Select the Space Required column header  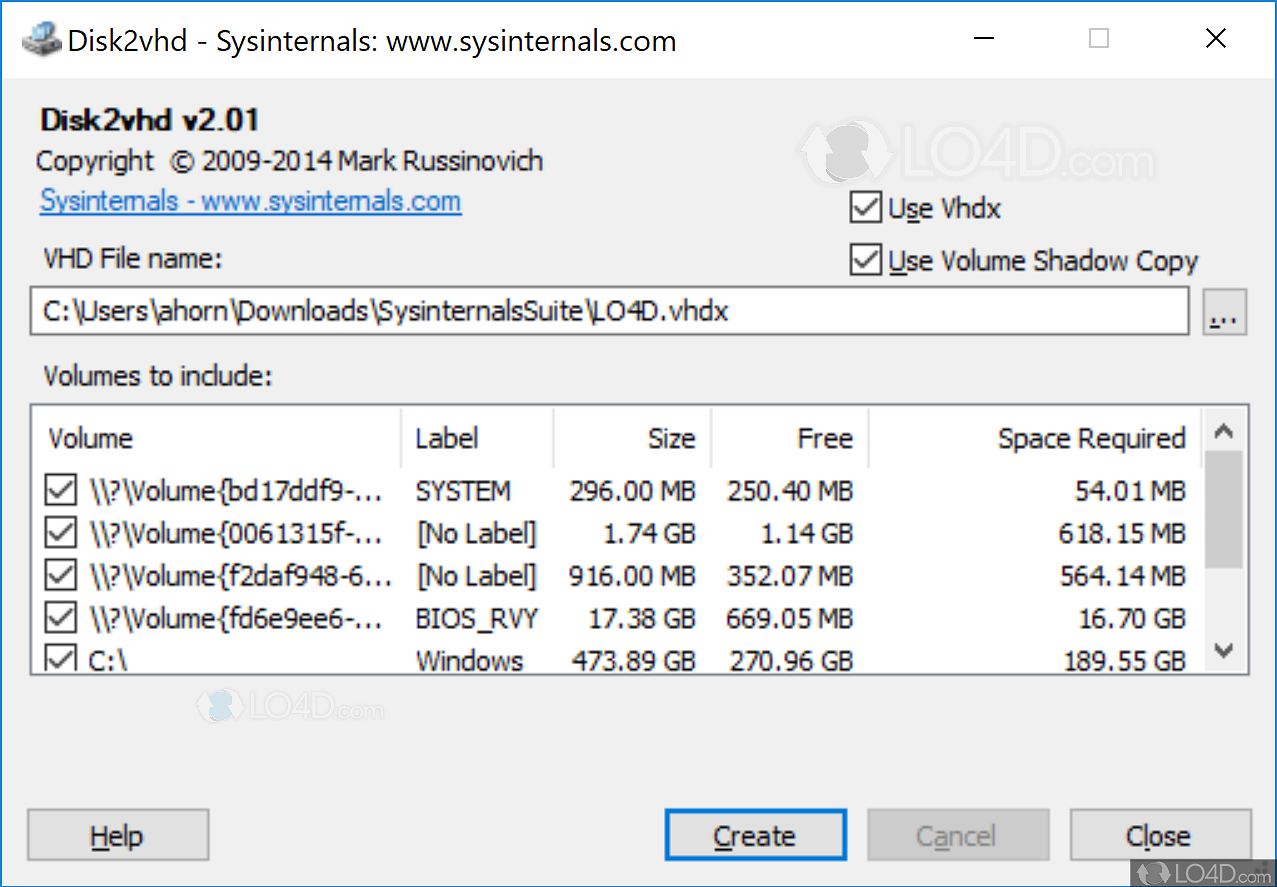1091,438
